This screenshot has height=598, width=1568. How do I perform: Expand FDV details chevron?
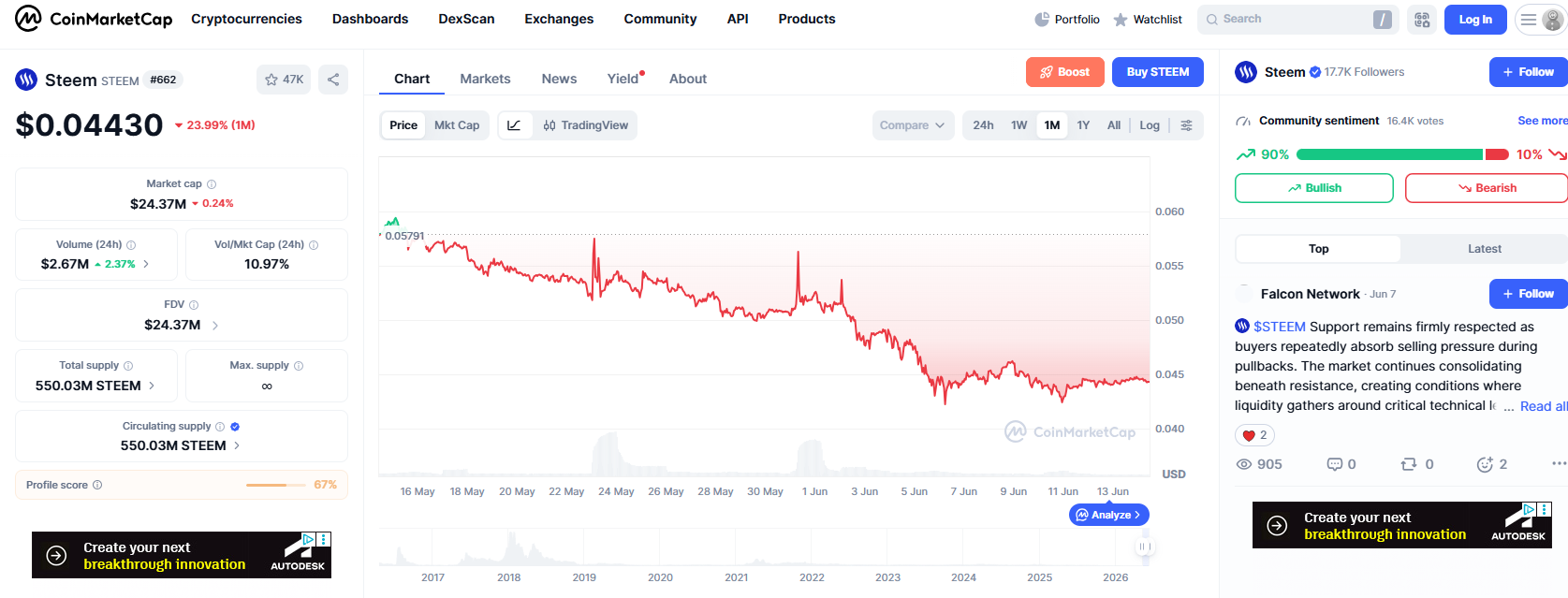[215, 326]
